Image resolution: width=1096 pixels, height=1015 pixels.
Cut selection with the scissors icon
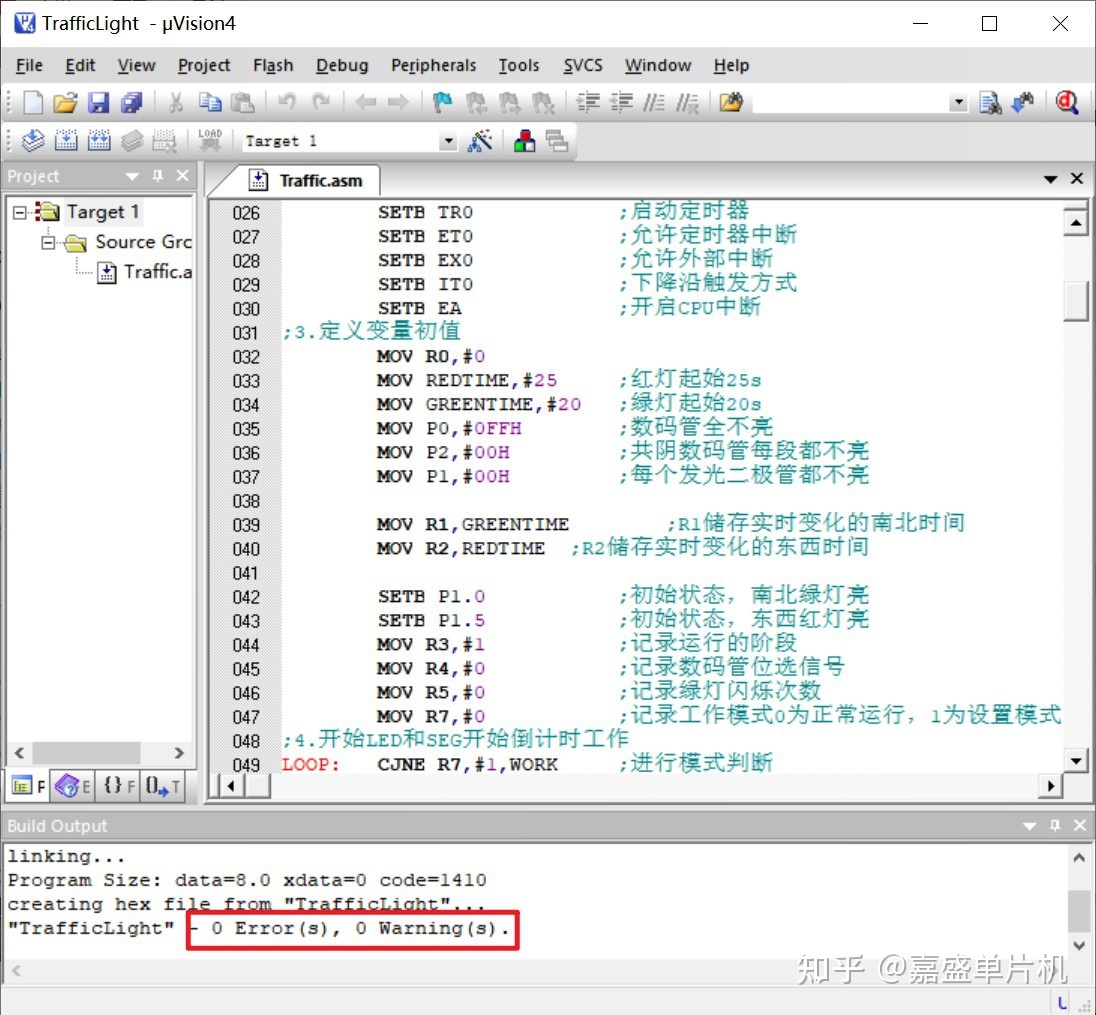click(x=175, y=103)
